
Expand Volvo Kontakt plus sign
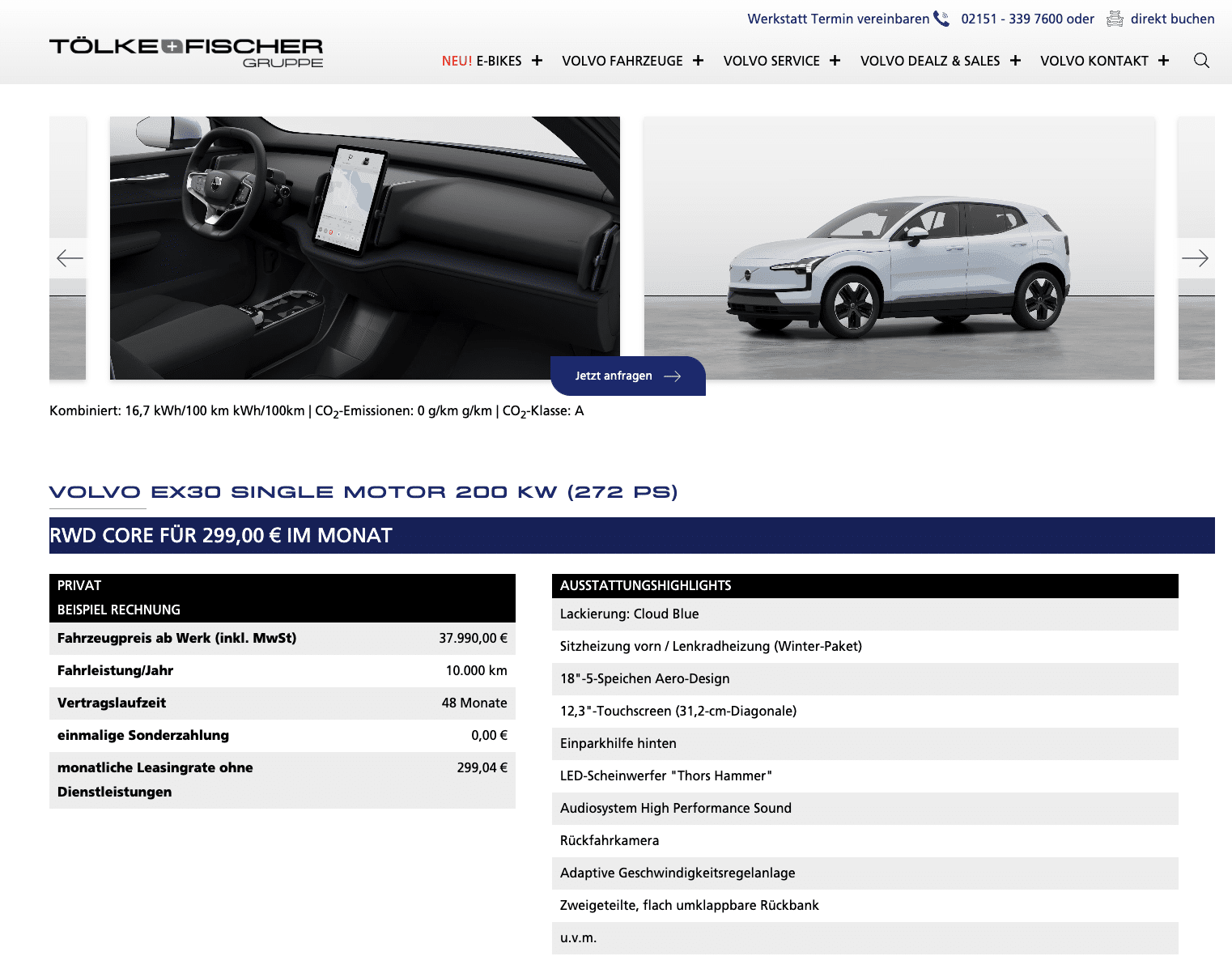pyautogui.click(x=1163, y=61)
